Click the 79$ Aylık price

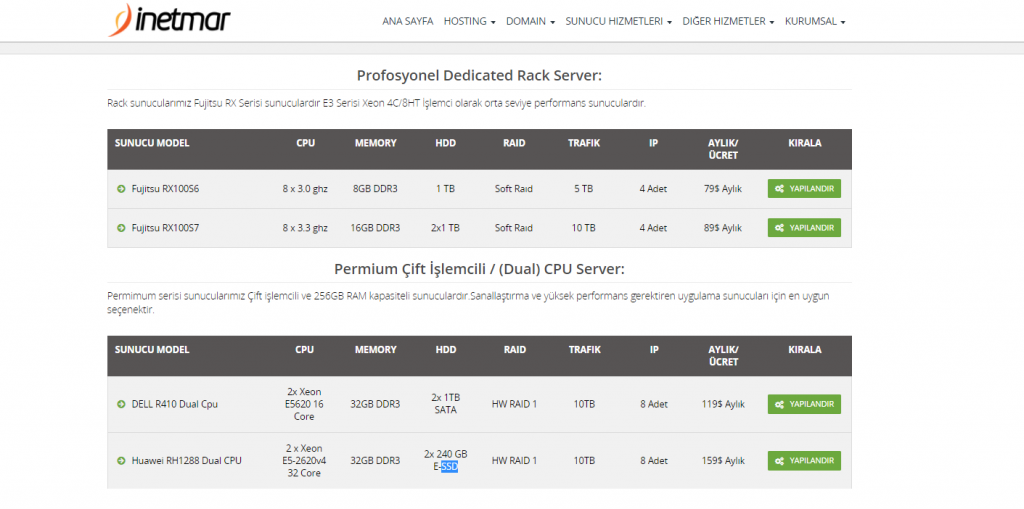pos(723,189)
